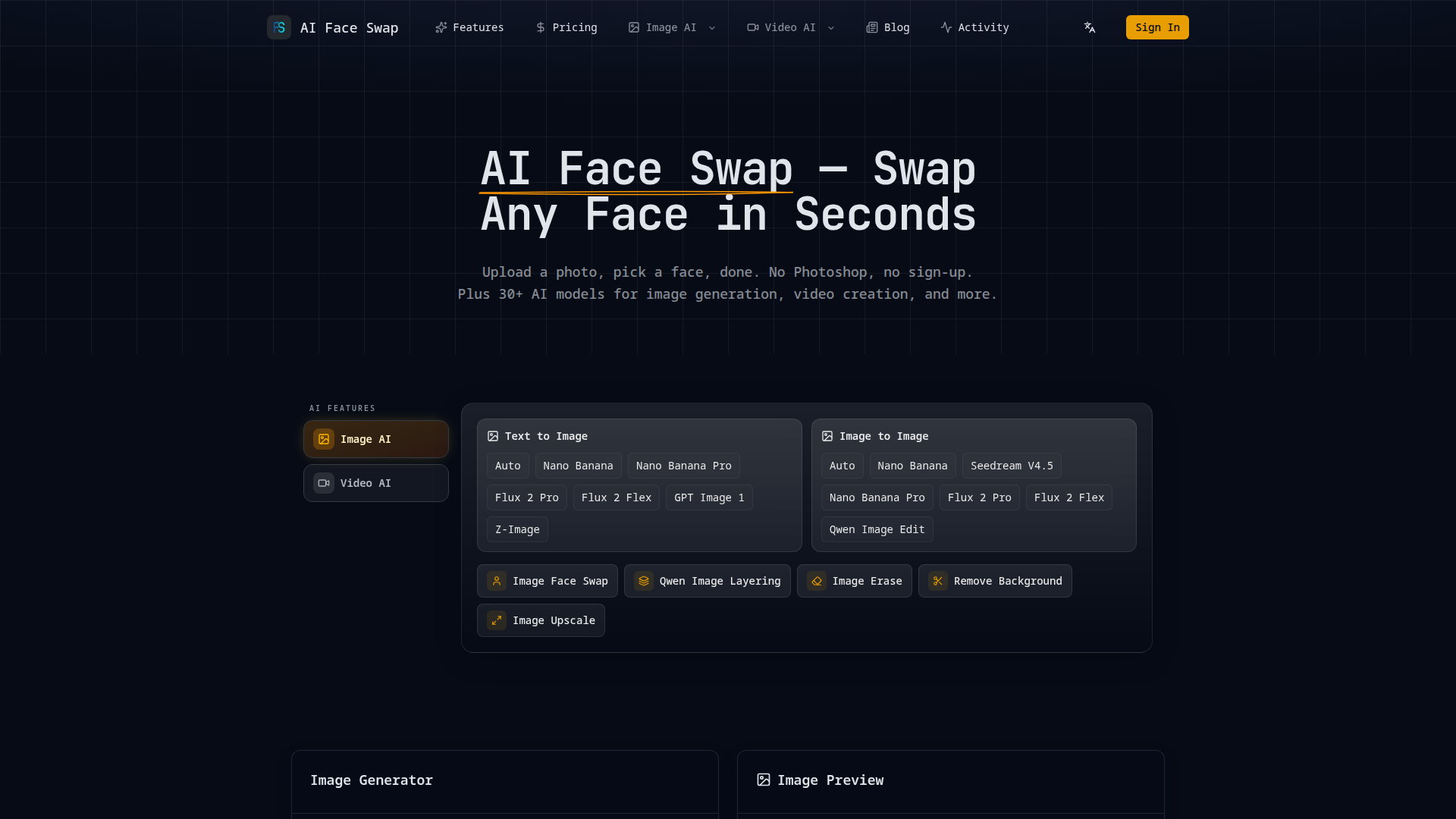Choose Nano Banana Pro under Text to Image
The height and width of the screenshot is (819, 1456).
coord(683,466)
